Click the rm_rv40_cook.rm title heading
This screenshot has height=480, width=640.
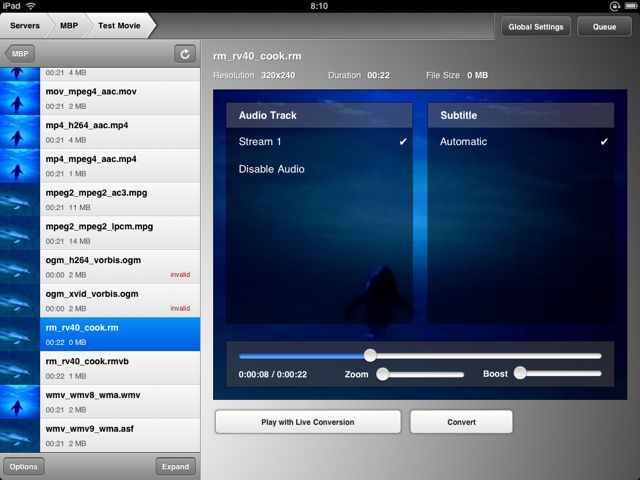(257, 56)
